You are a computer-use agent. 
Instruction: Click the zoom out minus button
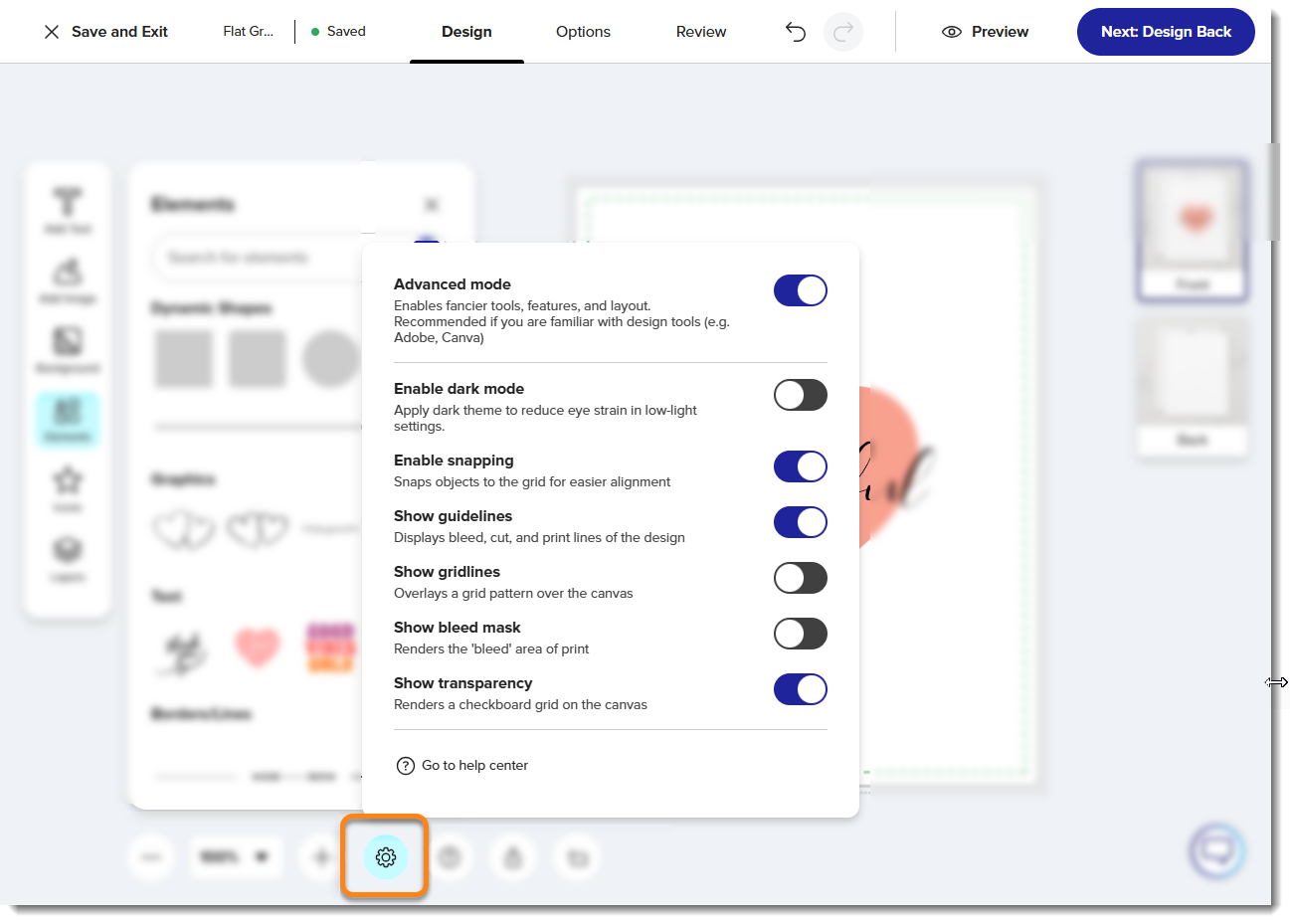(151, 856)
